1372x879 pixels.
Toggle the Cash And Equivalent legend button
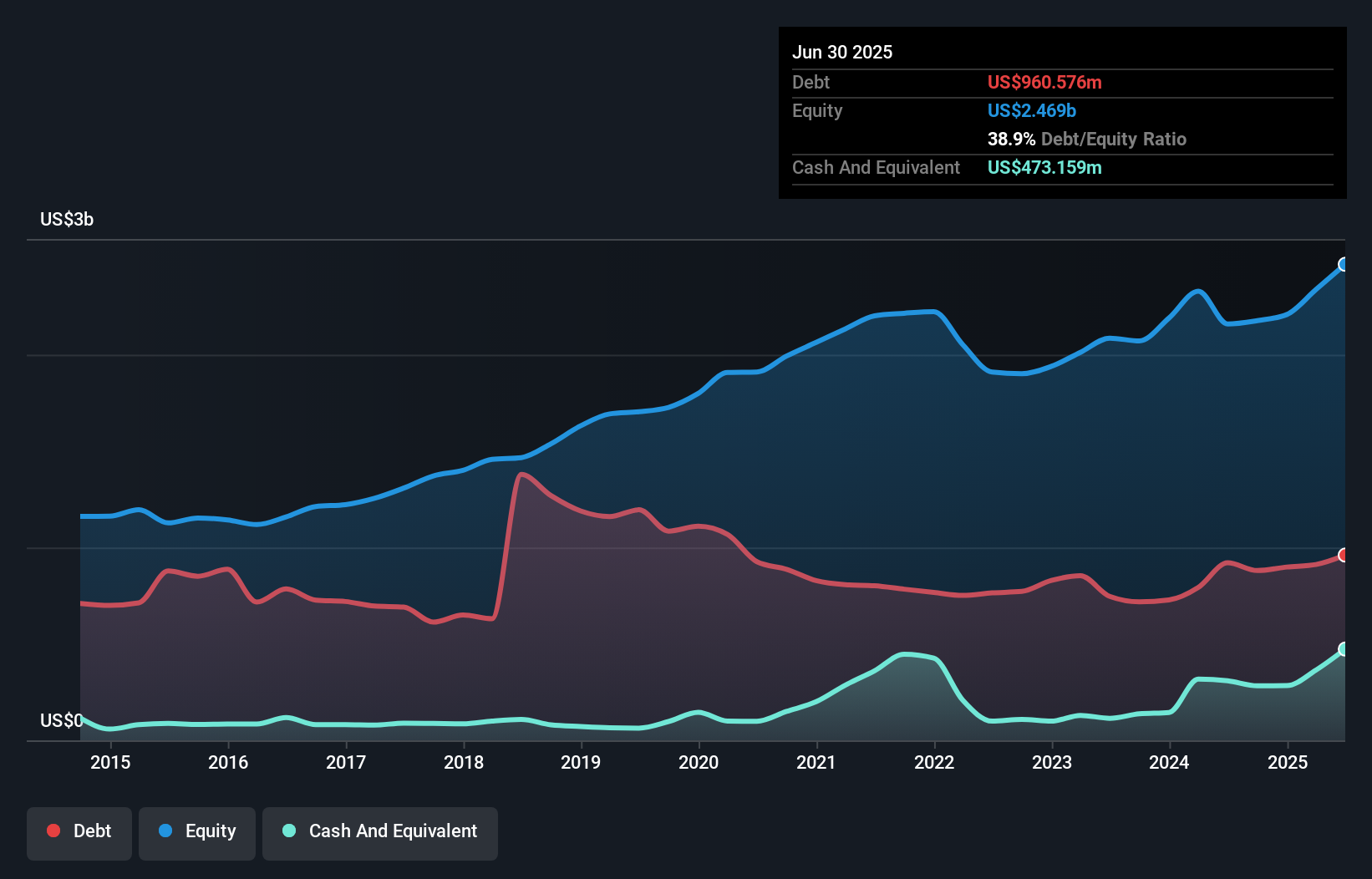pyautogui.click(x=380, y=833)
